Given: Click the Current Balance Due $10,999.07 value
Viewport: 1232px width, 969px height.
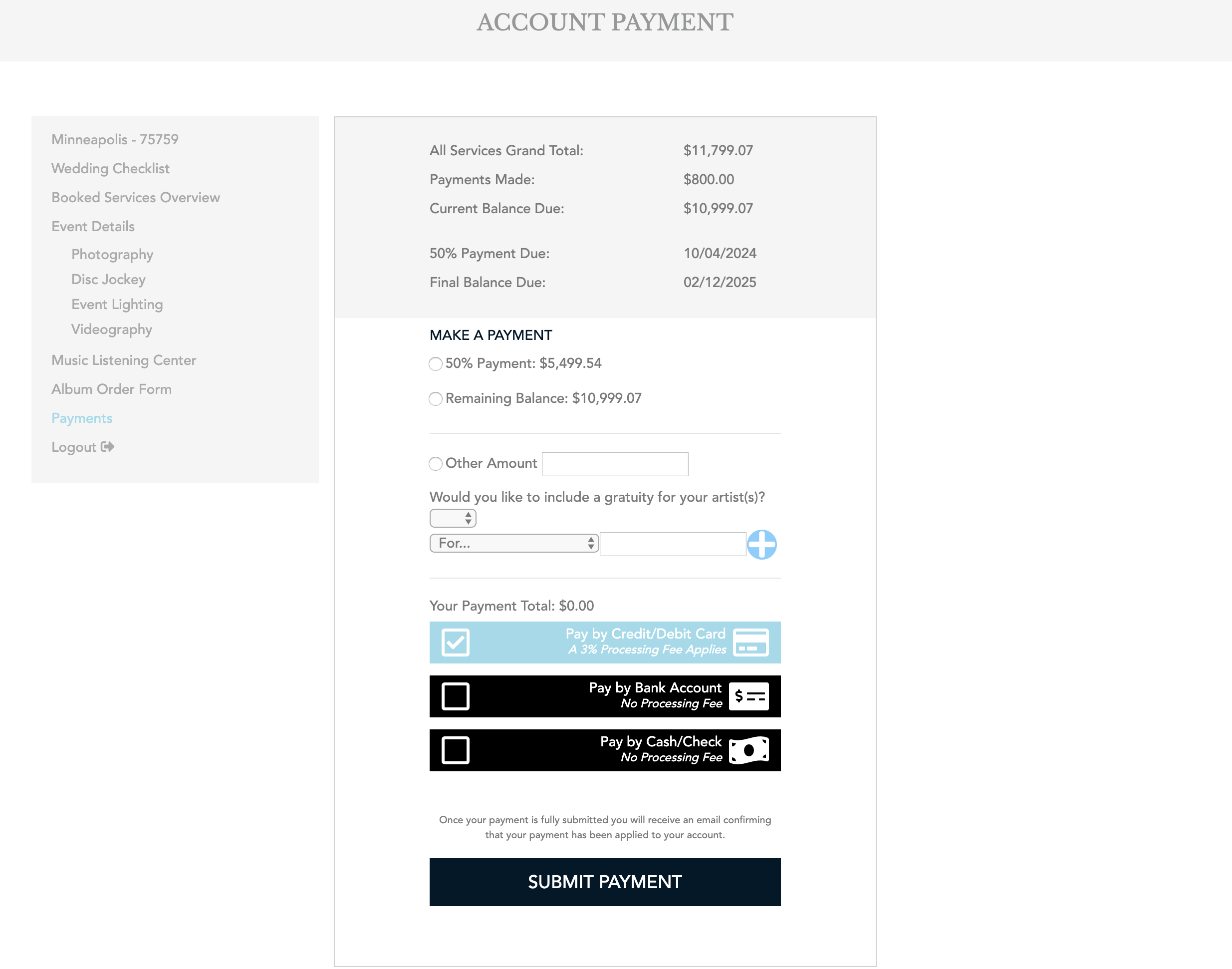Looking at the screenshot, I should click(718, 208).
